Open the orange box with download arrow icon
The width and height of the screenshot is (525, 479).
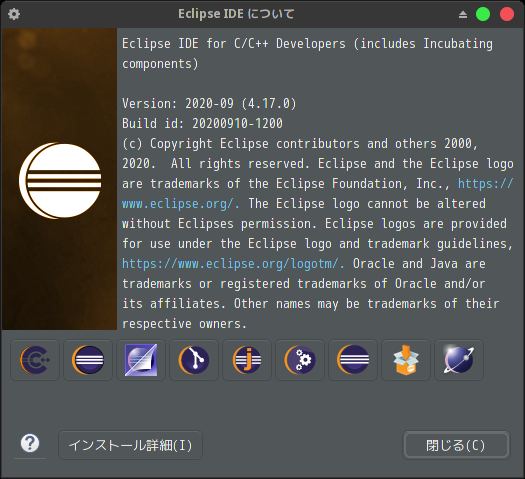tap(406, 360)
